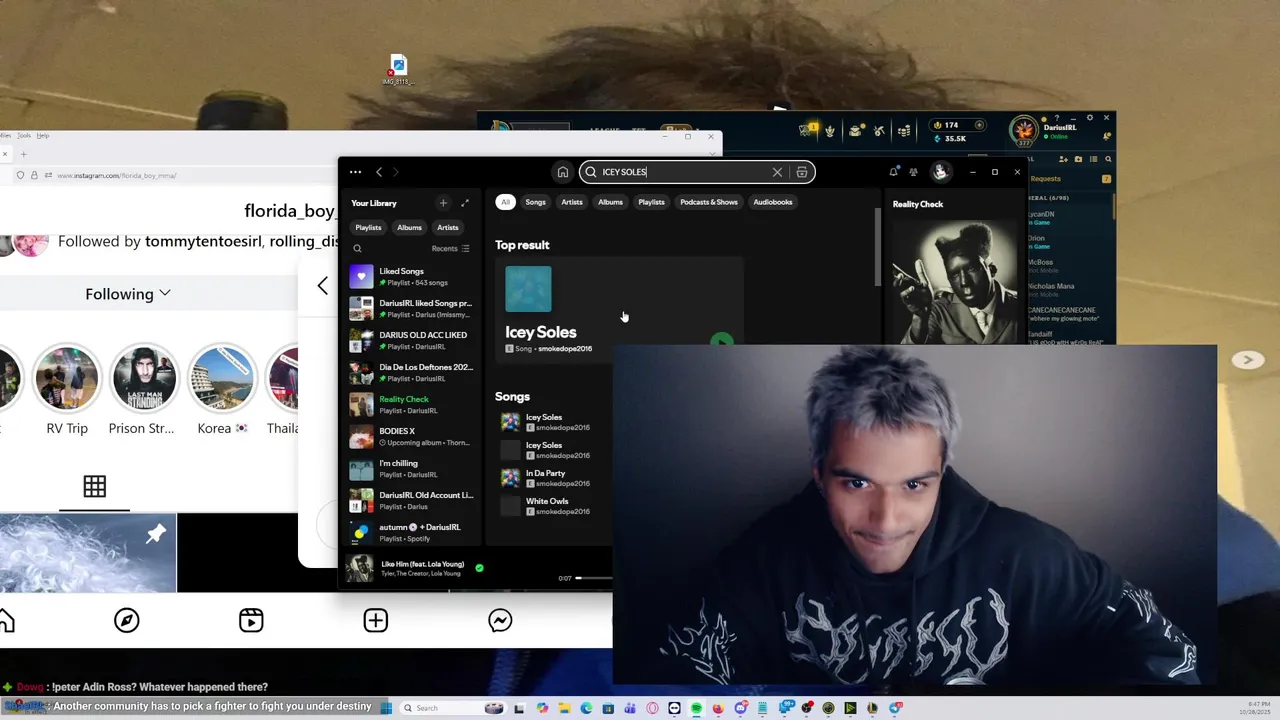This screenshot has height=720, width=1280.
Task: Filter library by Albums chip
Action: [409, 227]
